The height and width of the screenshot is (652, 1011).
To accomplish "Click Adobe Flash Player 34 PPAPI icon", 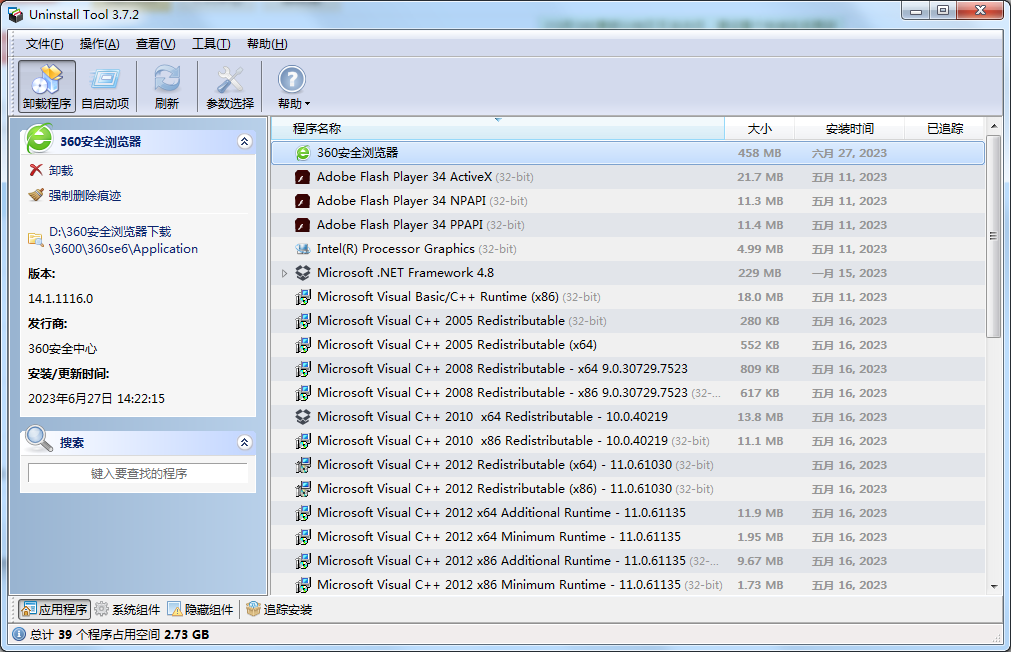I will [302, 225].
